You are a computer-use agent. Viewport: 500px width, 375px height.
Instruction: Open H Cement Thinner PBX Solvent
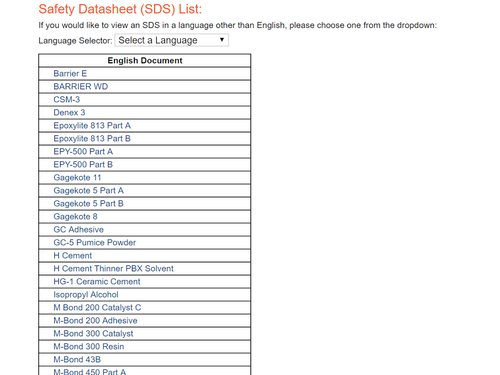[113, 269]
